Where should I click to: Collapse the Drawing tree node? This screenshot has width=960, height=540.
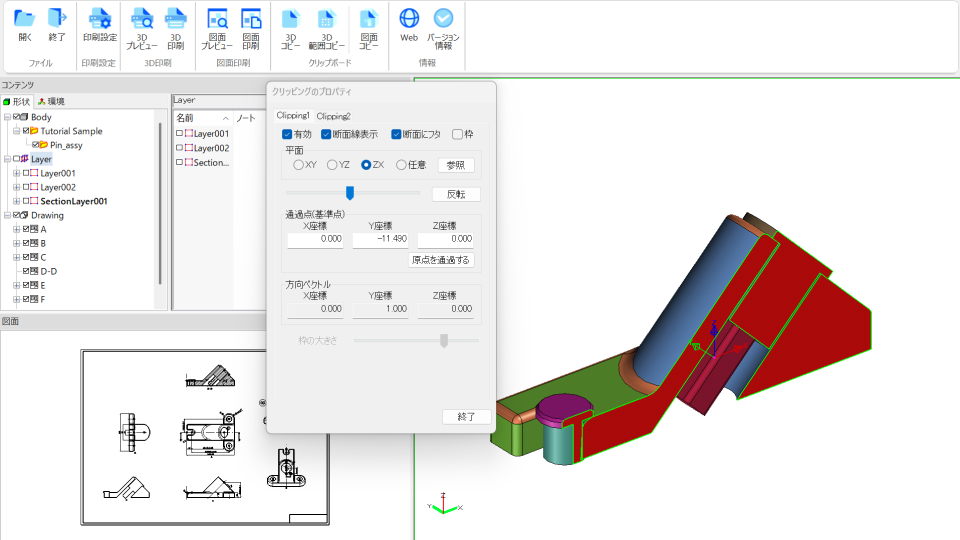[6, 215]
